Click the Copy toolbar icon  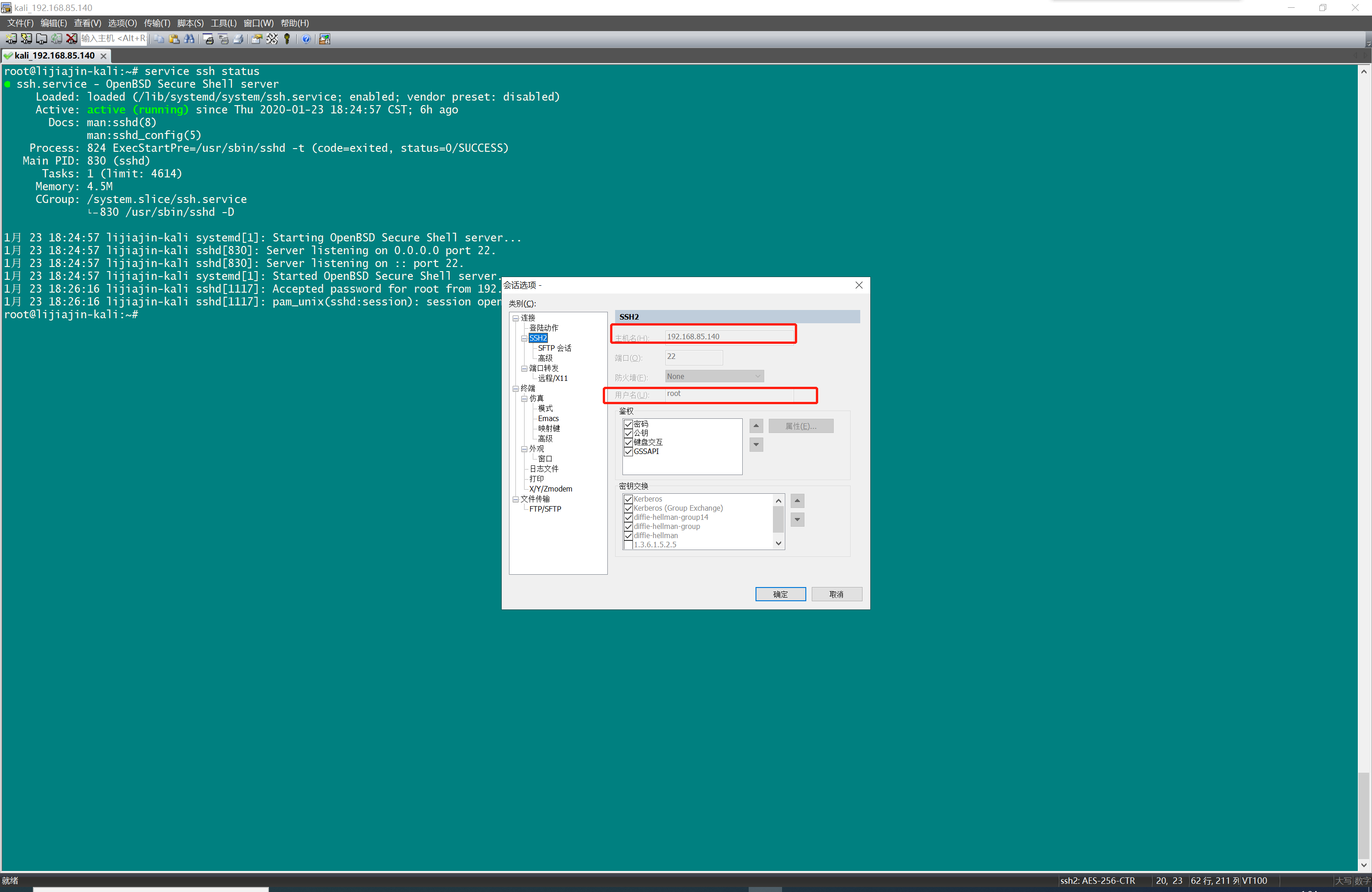pyautogui.click(x=159, y=38)
